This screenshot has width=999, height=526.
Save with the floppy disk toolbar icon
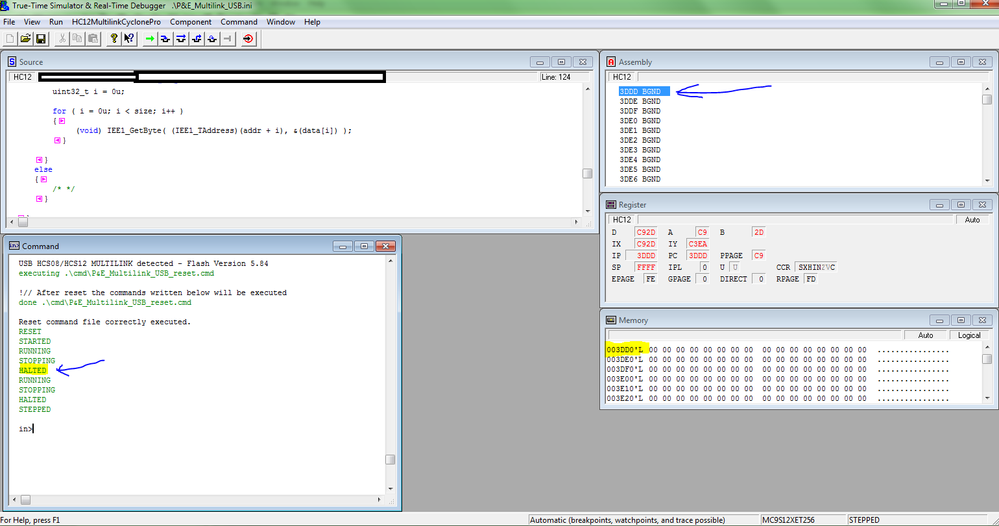[x=41, y=39]
